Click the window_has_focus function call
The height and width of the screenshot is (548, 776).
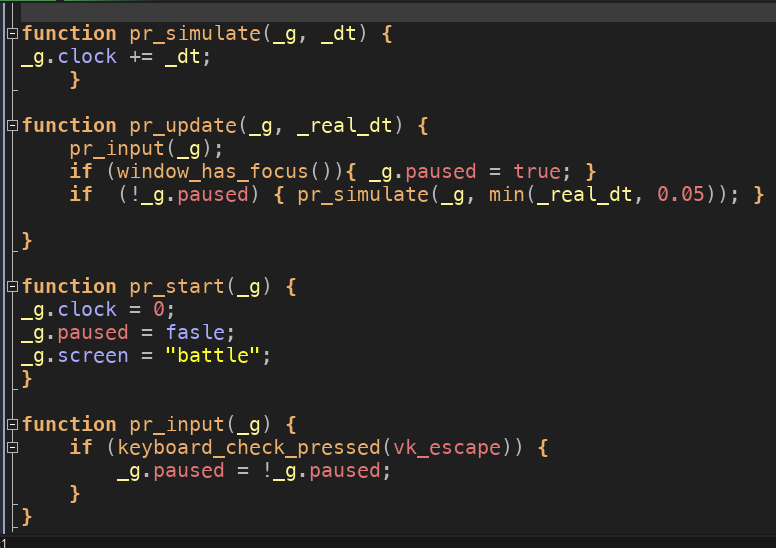pos(212,172)
